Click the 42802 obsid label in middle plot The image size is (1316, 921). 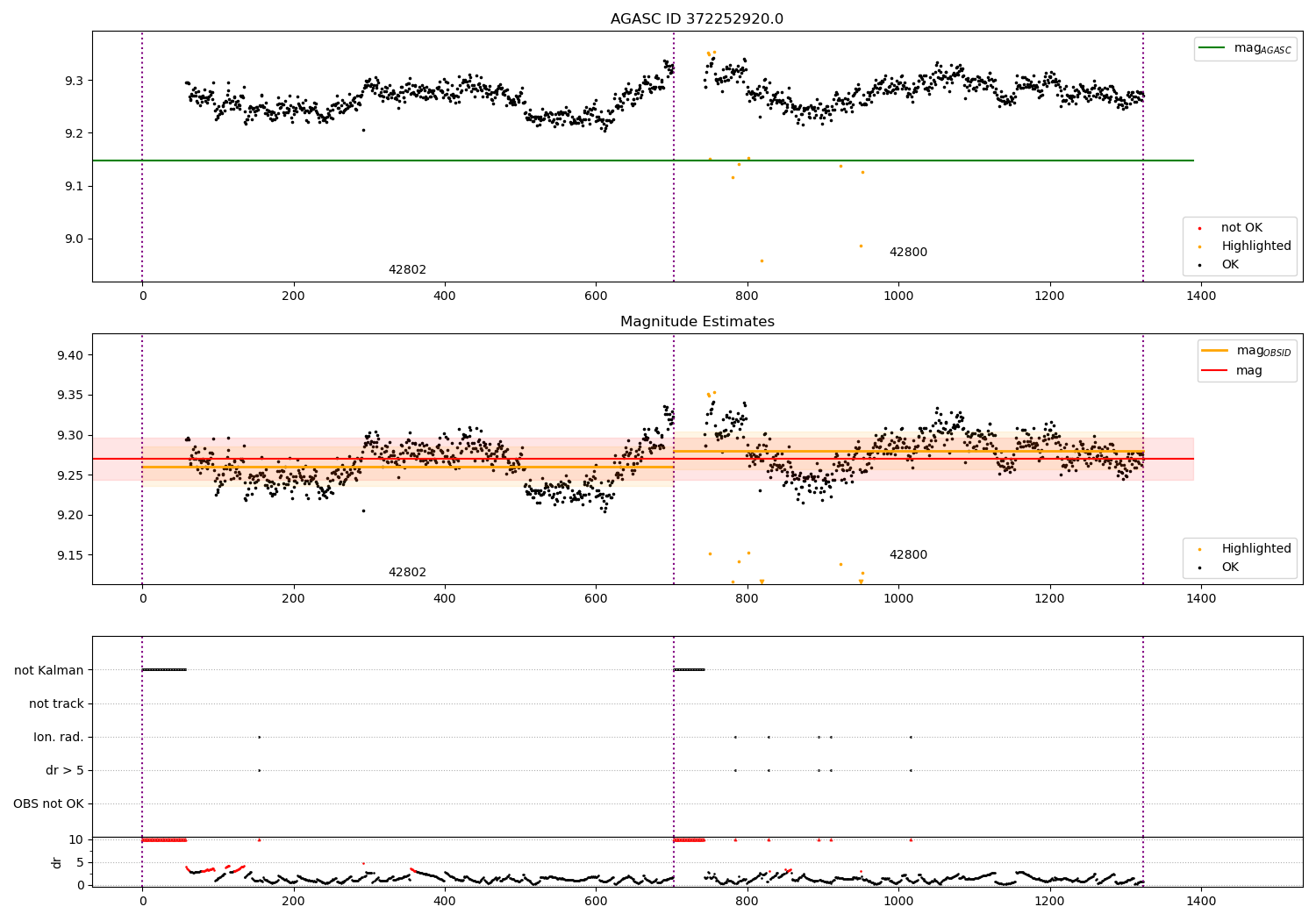407,573
